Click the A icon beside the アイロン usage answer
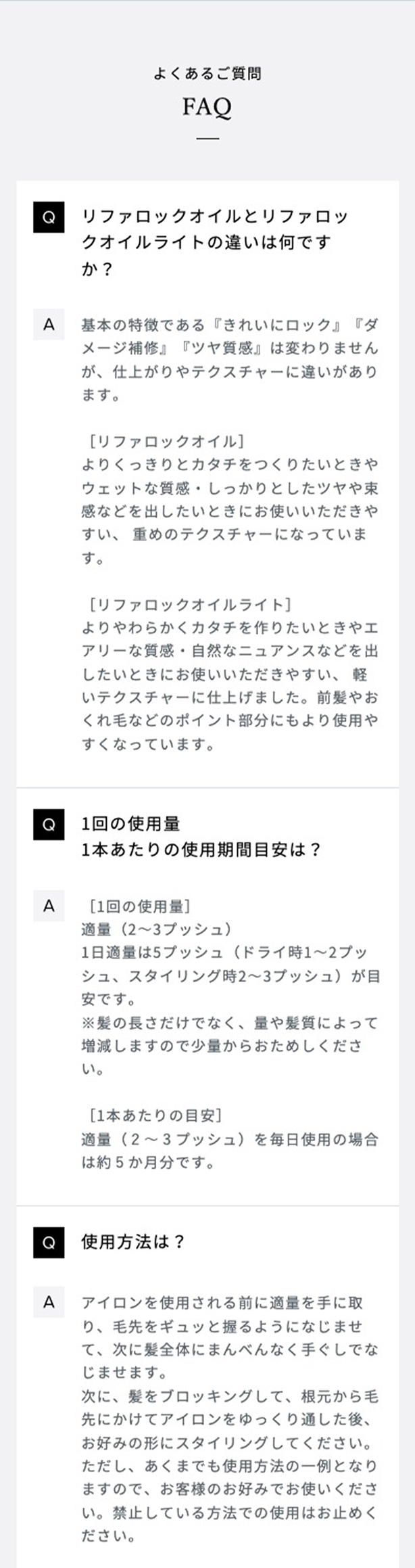415x1568 pixels. (x=49, y=1302)
